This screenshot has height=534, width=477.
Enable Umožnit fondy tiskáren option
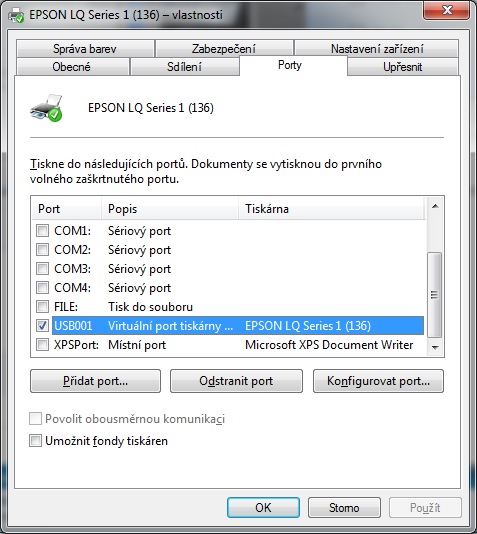coord(35,441)
